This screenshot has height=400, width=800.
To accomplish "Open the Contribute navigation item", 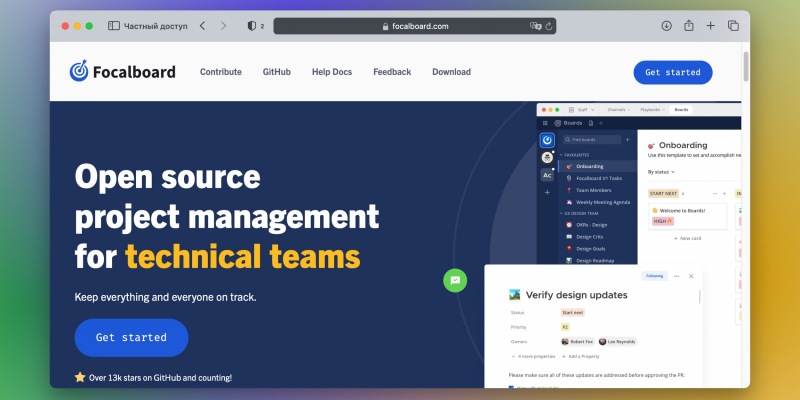I will pyautogui.click(x=220, y=72).
